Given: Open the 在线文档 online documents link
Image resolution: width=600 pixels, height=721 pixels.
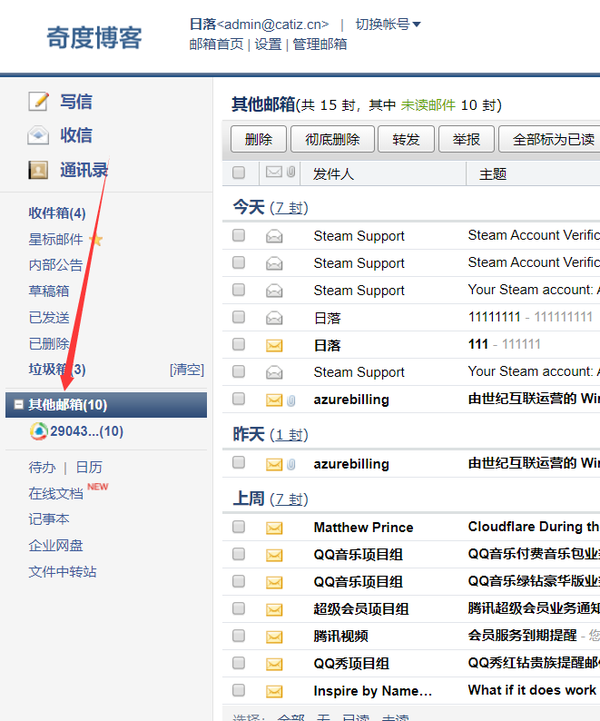Looking at the screenshot, I should coord(56,494).
